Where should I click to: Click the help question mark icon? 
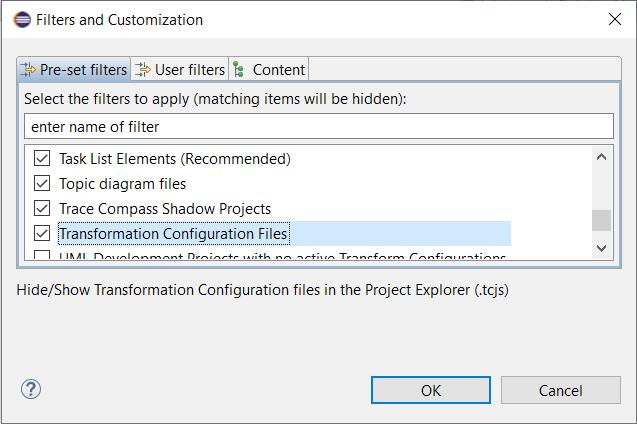31,389
